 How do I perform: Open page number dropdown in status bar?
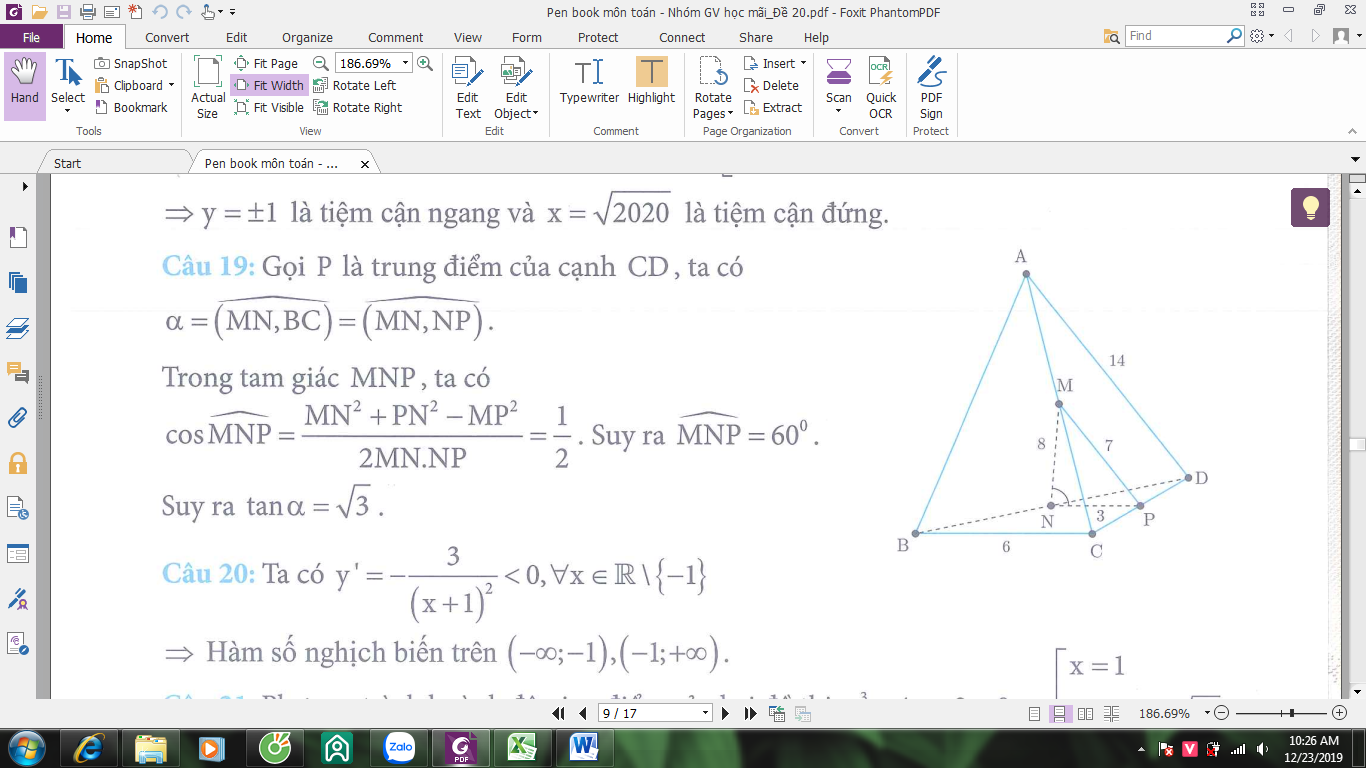(706, 713)
